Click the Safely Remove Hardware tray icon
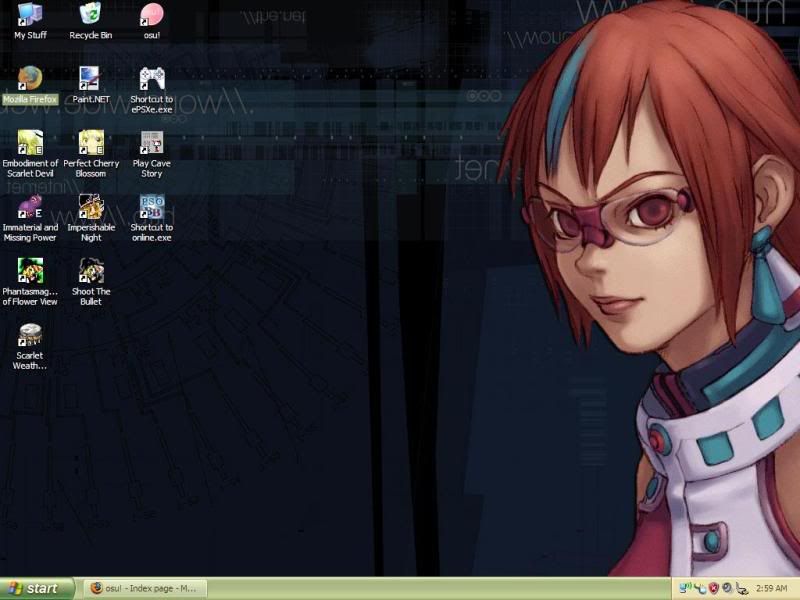This screenshot has width=800, height=600. 741,588
